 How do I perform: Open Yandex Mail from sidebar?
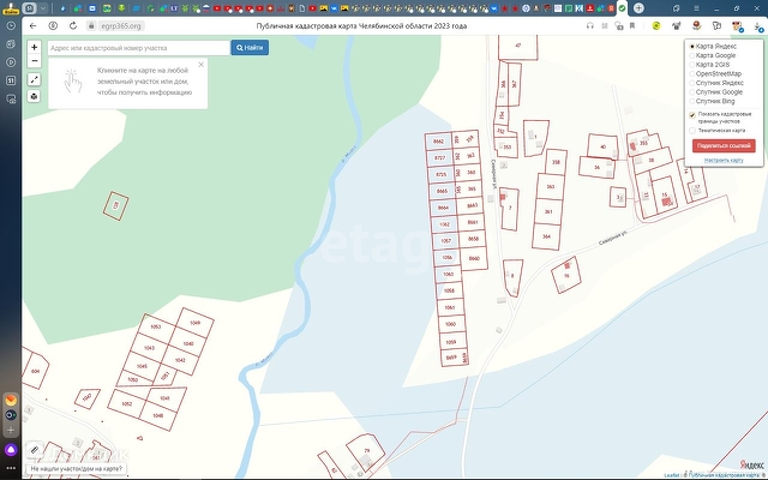coord(11,400)
